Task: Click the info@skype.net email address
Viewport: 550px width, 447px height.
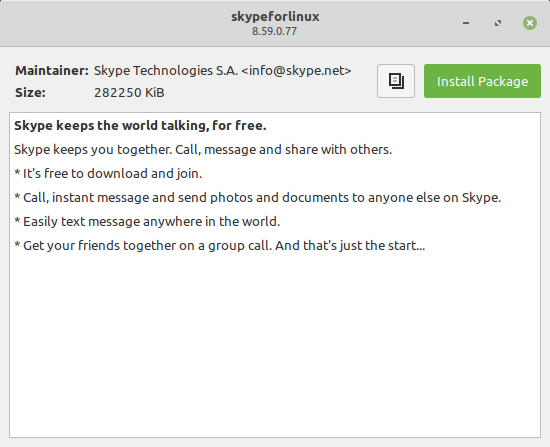Action: coord(296,71)
